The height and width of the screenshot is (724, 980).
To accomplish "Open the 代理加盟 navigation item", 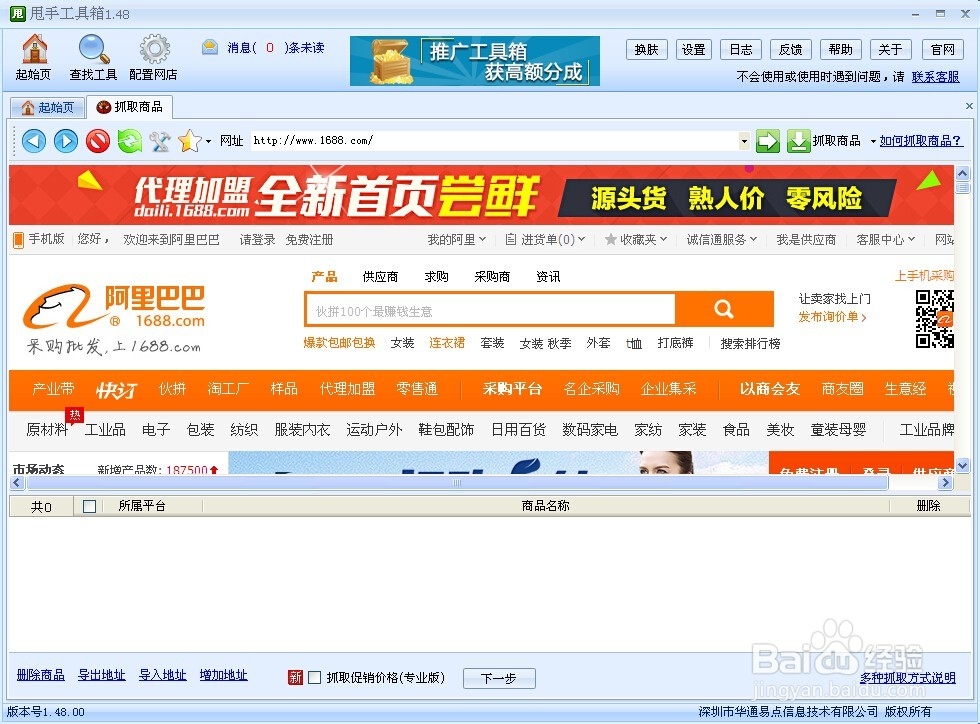I will click(348, 389).
